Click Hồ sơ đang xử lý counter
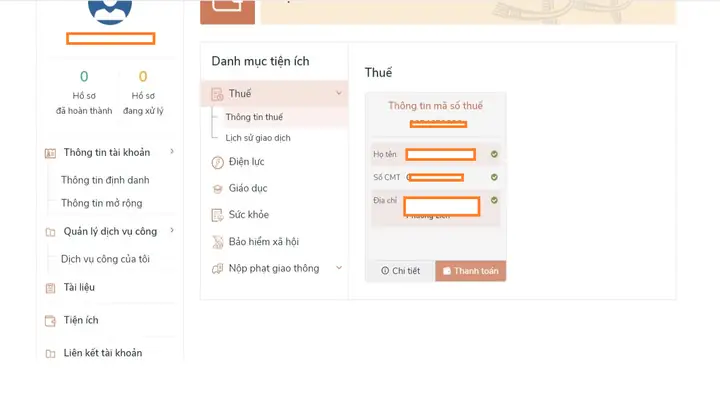 pos(143,92)
